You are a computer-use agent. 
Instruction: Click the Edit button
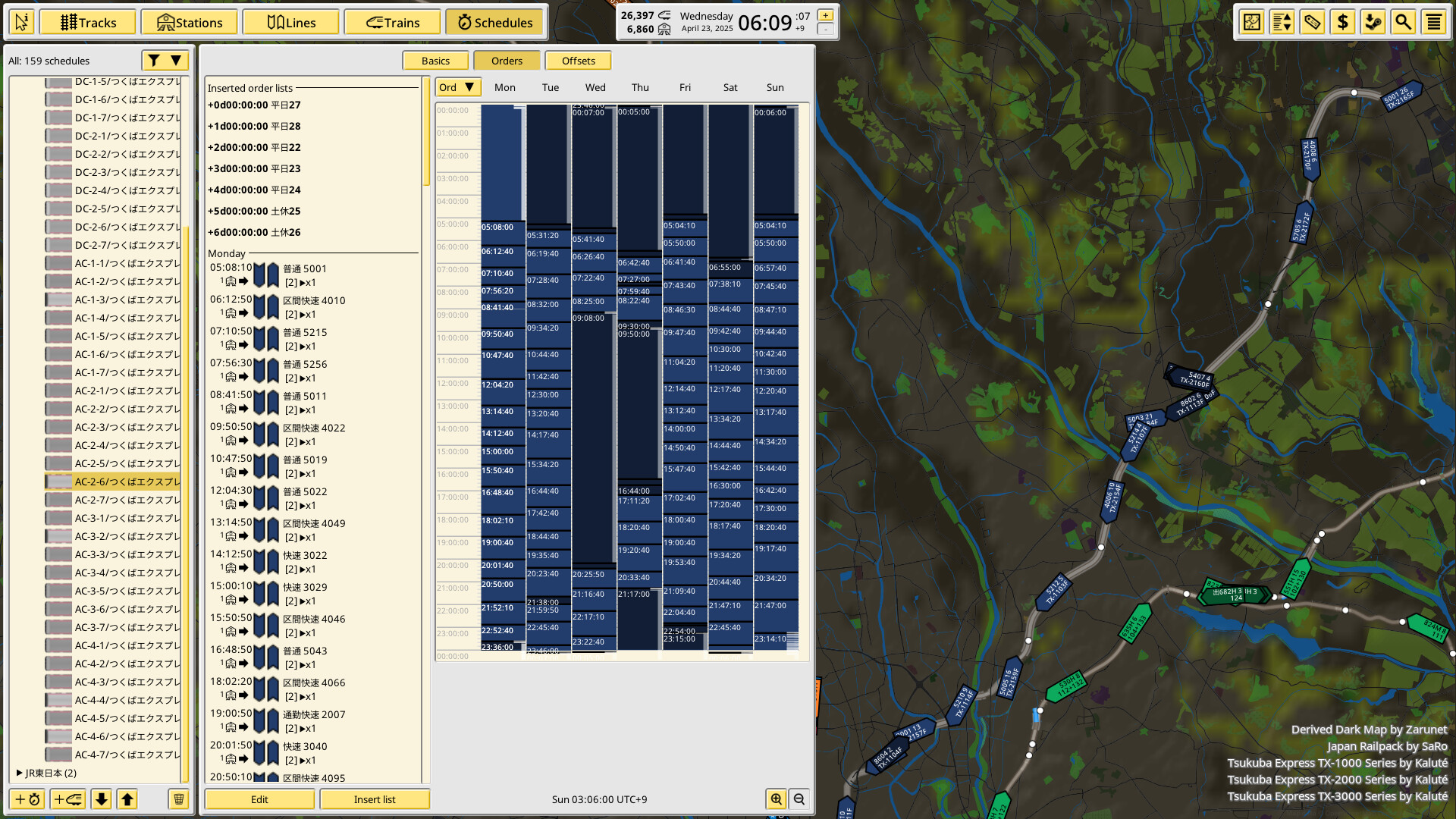[x=259, y=799]
